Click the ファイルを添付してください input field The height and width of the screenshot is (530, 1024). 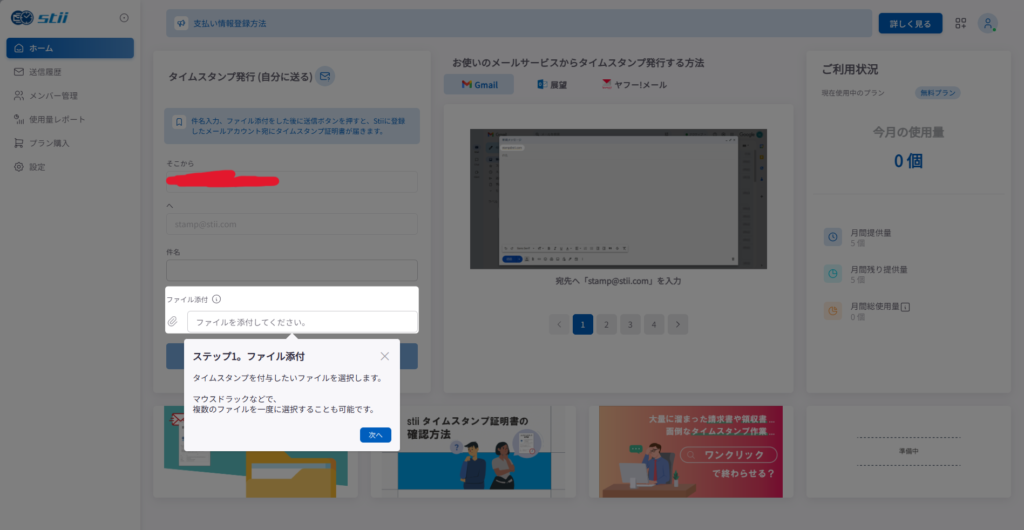tap(302, 322)
